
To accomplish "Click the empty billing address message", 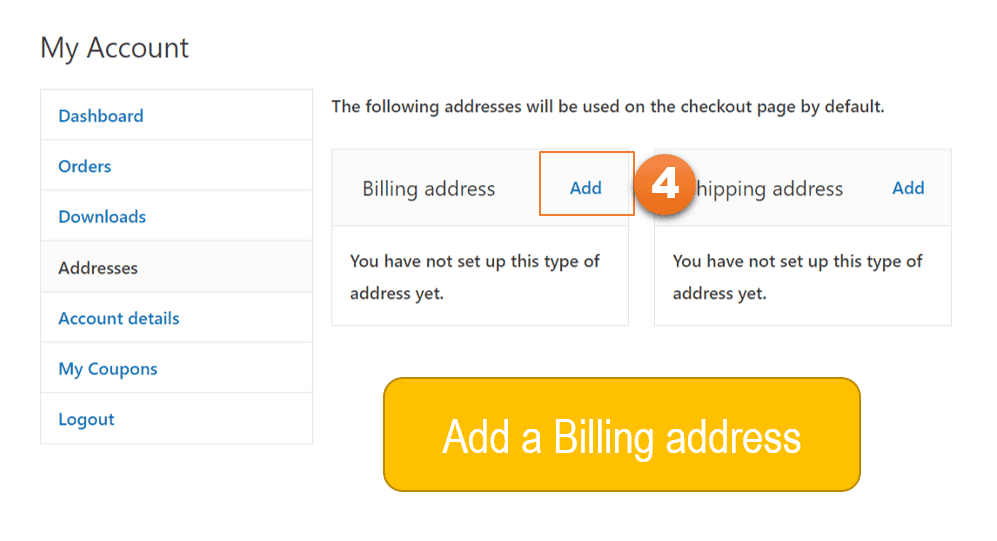I will point(475,277).
